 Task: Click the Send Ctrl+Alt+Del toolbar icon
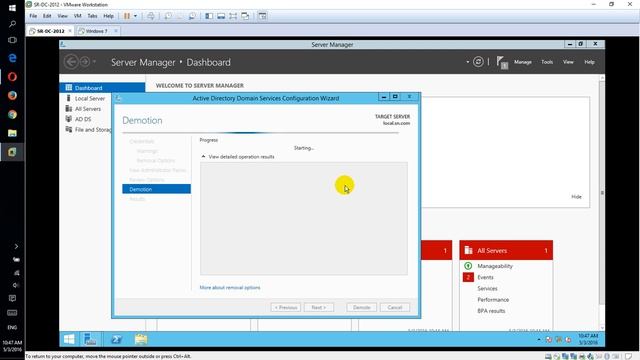151,16
